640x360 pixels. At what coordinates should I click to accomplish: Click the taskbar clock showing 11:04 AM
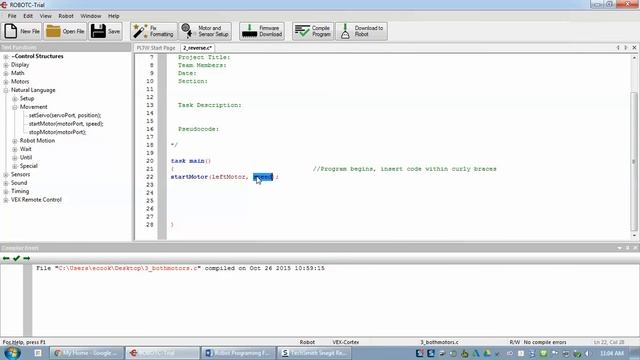tap(612, 353)
